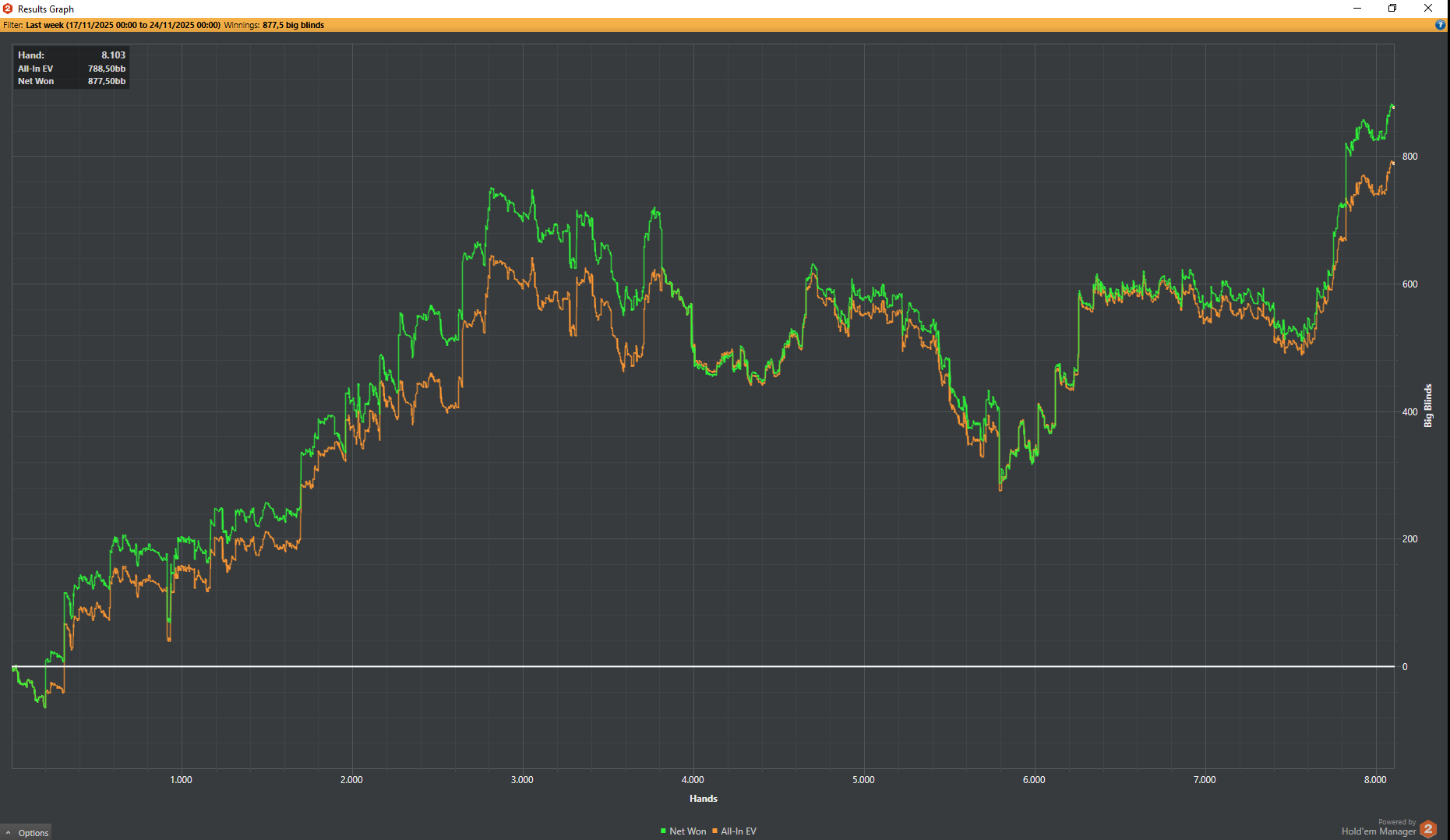
Task: Click the "2.000" x-axis label
Action: pyautogui.click(x=351, y=780)
